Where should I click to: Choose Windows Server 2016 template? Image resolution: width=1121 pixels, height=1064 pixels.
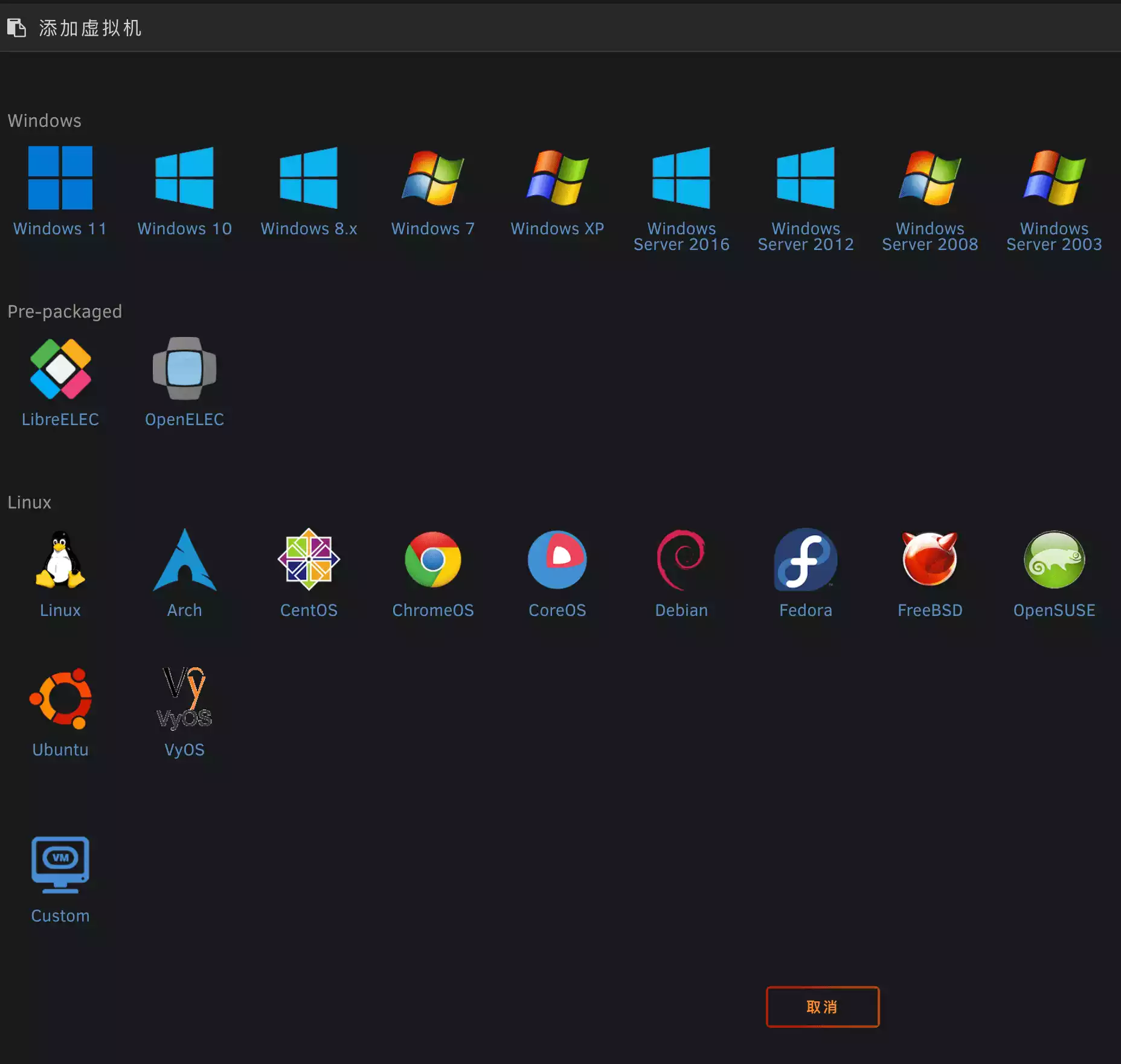coord(681,178)
